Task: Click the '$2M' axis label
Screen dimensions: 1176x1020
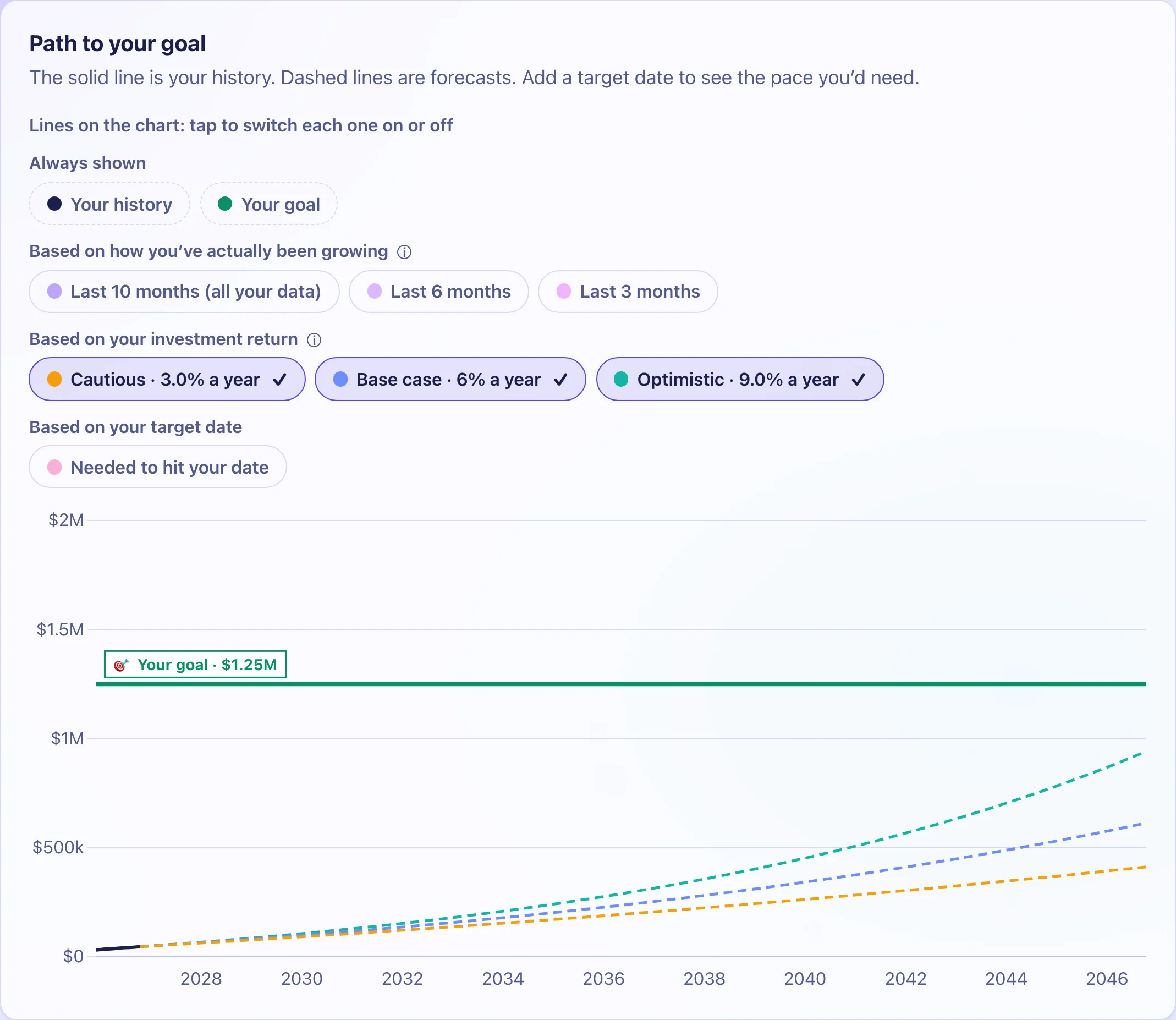Action: point(66,520)
